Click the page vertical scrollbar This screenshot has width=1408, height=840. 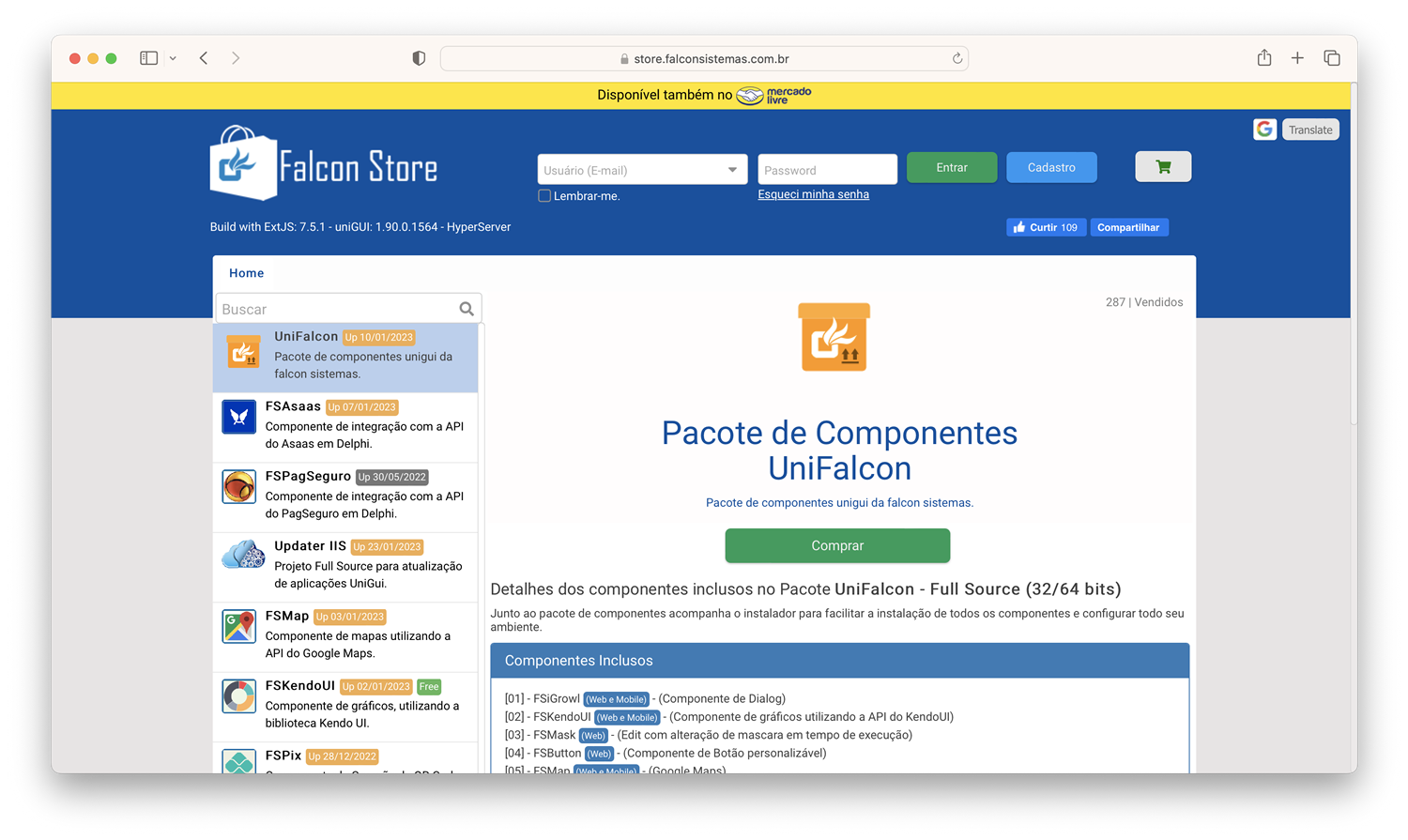pos(1354,255)
